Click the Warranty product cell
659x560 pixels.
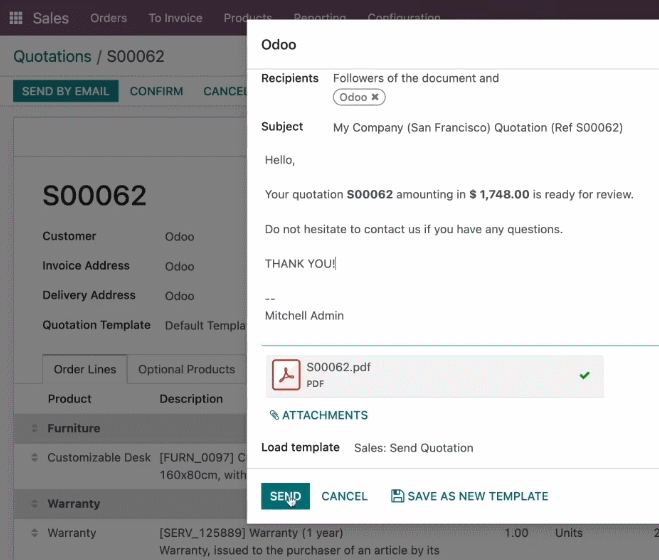tap(71, 533)
